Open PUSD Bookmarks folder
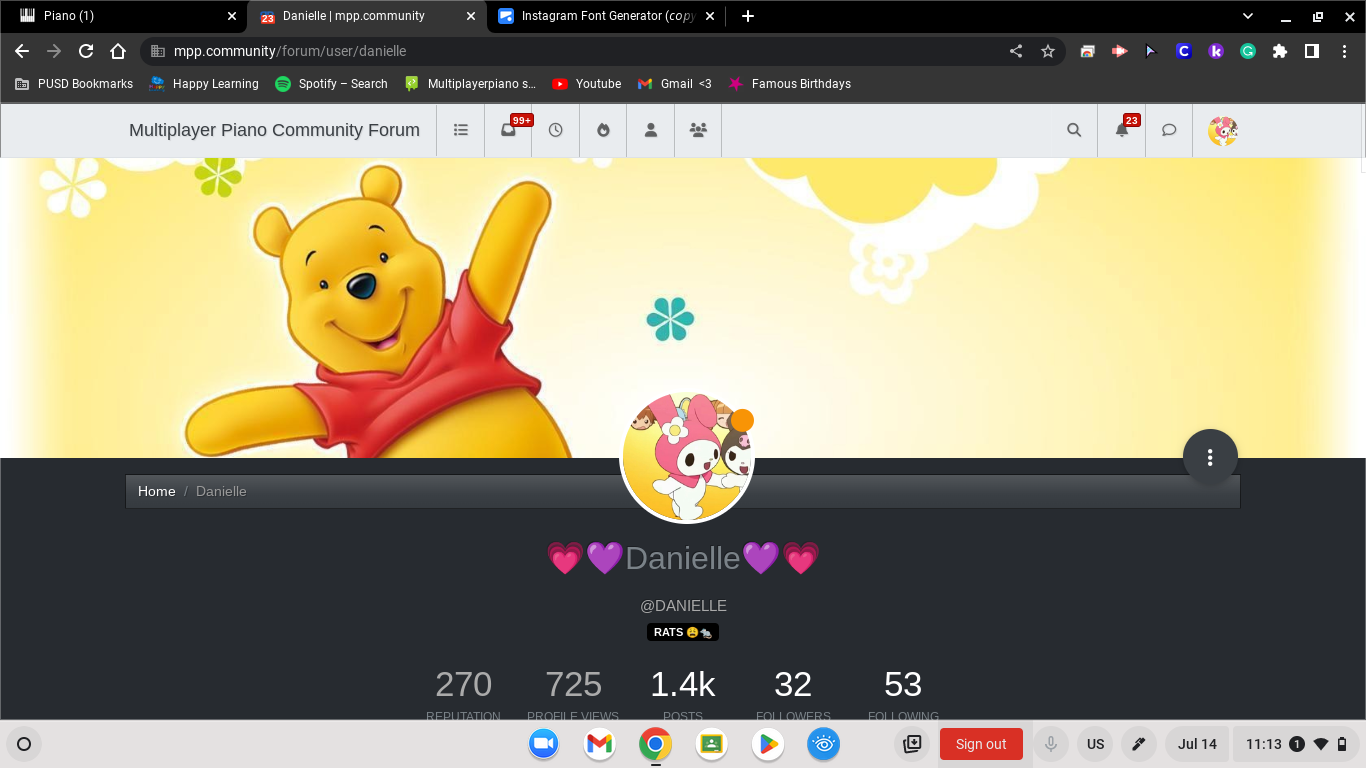Viewport: 1366px width, 768px height. 73,84
